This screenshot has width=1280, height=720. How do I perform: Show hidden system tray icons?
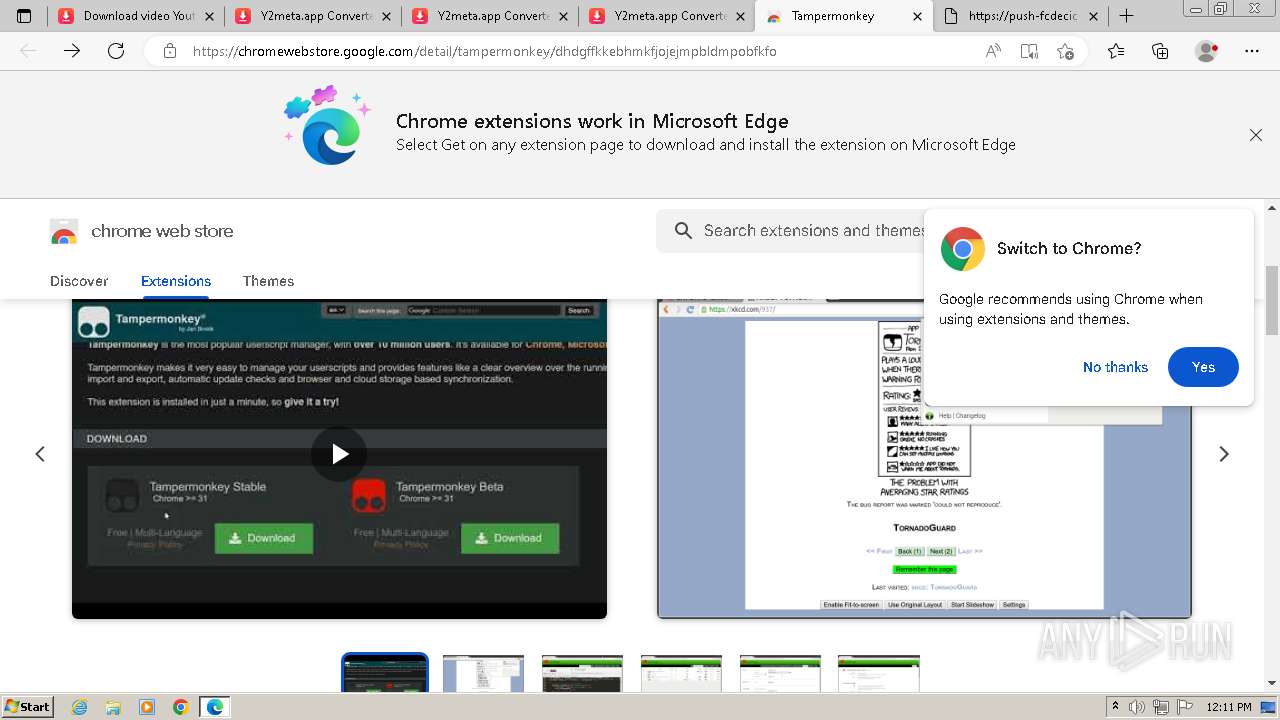pyautogui.click(x=1116, y=707)
